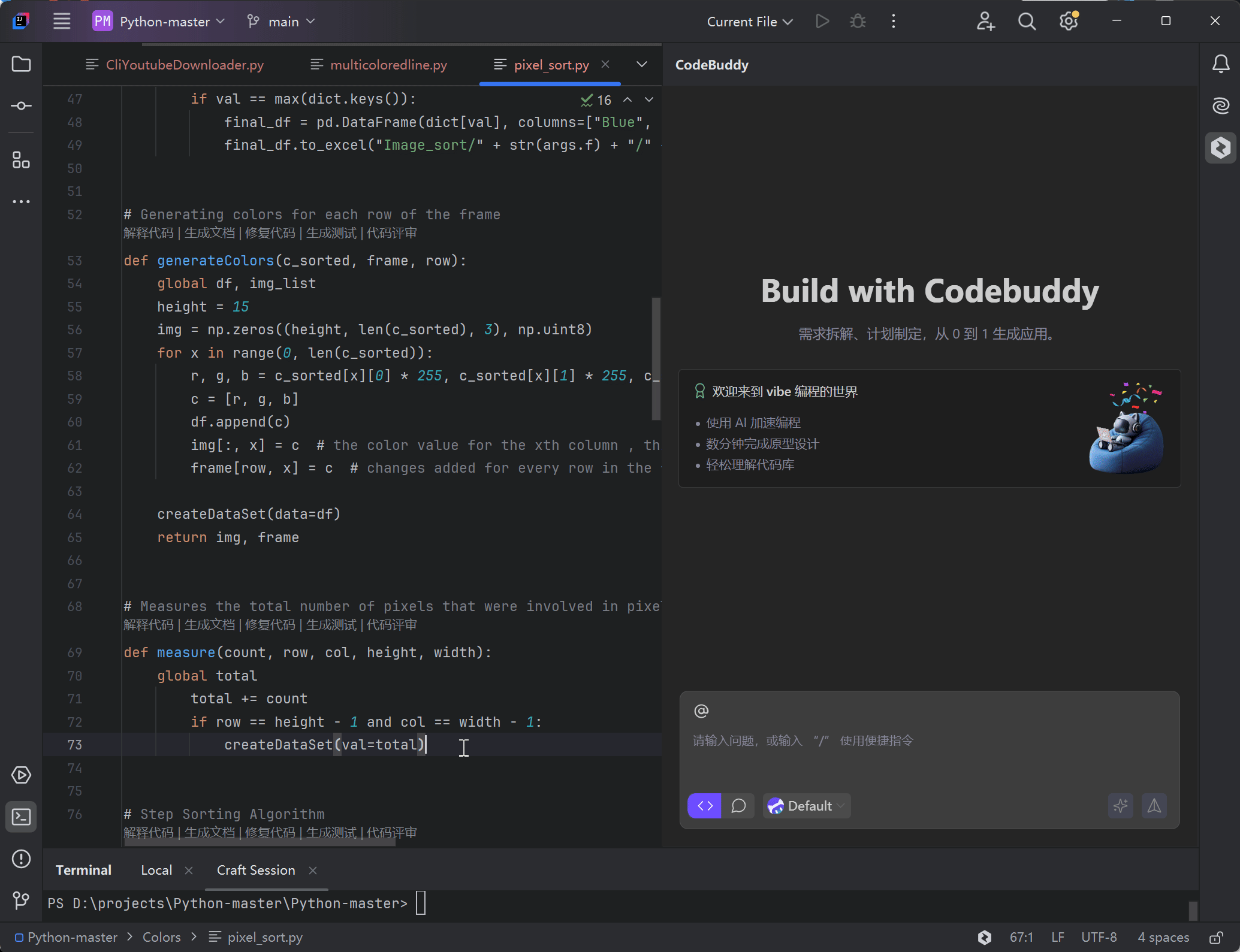Toggle read-only lock in status bar
Screen dimensions: 1240x952
[x=1215, y=938]
